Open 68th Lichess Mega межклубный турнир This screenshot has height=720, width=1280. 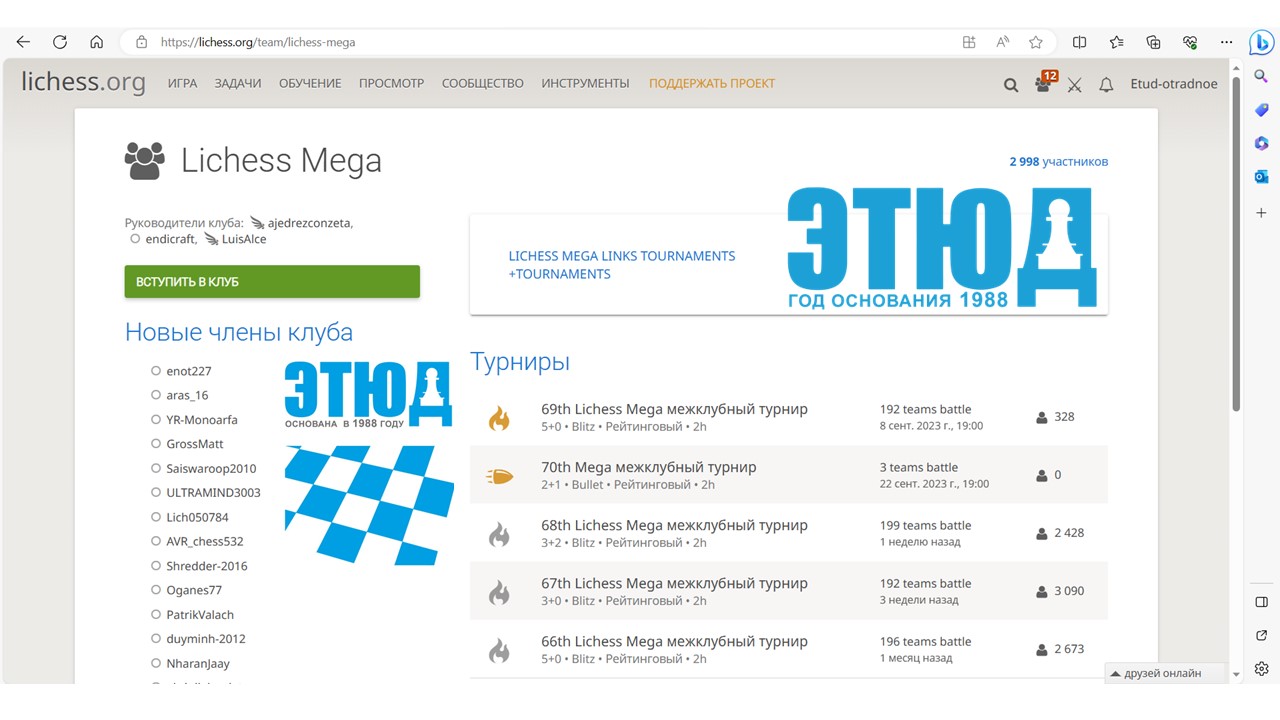click(674, 525)
